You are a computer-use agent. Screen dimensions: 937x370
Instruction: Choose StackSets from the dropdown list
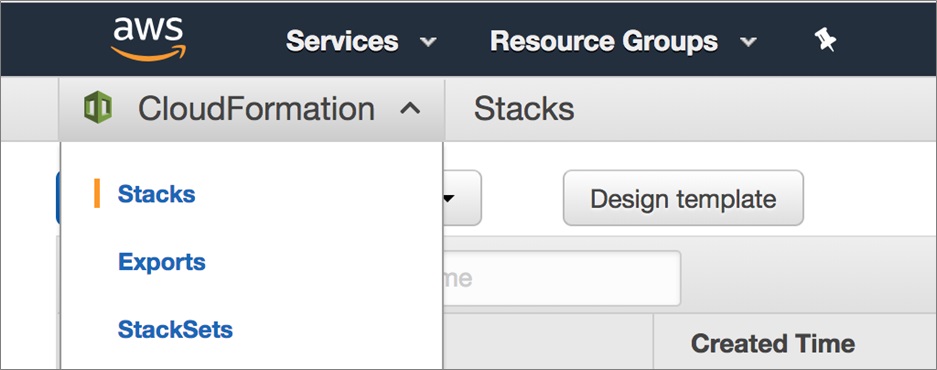175,329
